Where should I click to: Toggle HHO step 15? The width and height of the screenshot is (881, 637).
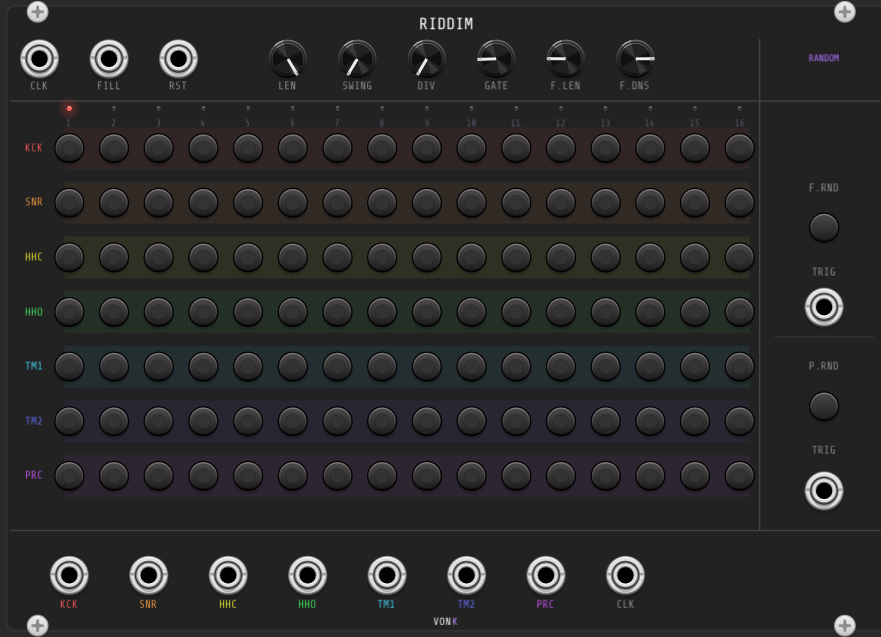694,312
